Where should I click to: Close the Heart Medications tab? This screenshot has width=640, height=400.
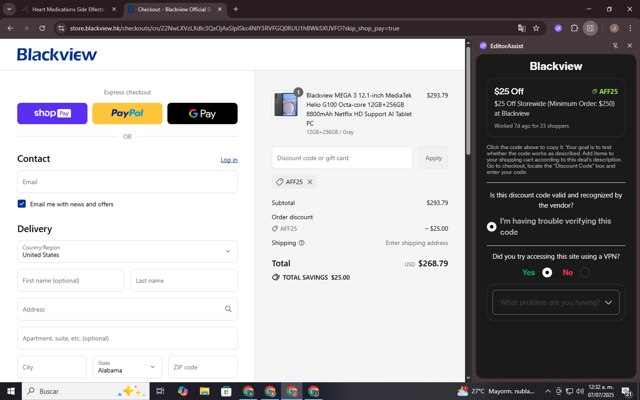click(114, 9)
